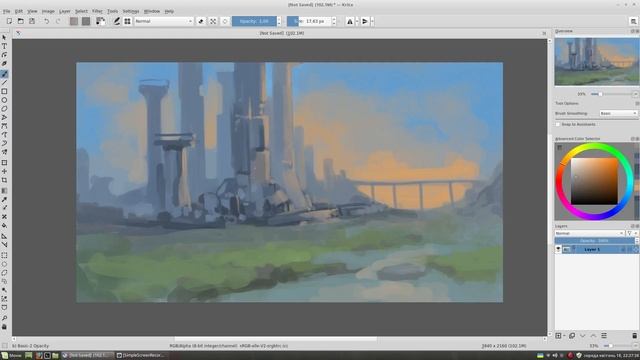Click the Save toolbar icon
Image resolution: width=640 pixels, height=360 pixels.
(32, 21)
